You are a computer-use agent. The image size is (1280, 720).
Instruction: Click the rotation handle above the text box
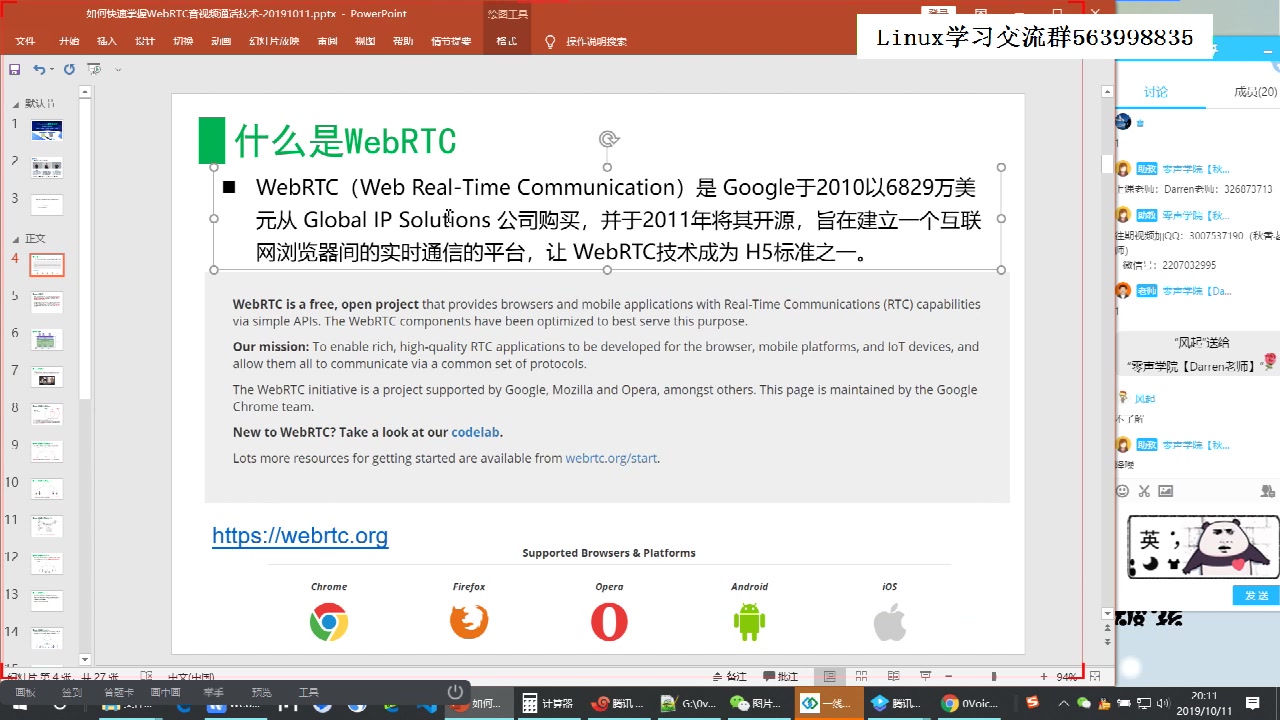click(607, 139)
